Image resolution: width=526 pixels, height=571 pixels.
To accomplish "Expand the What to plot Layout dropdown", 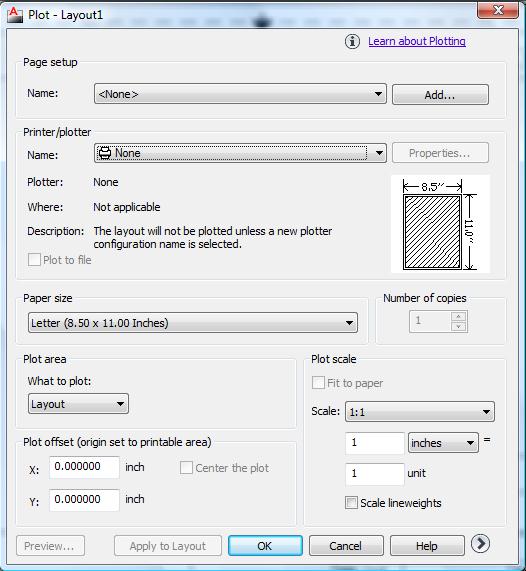I will coord(78,403).
